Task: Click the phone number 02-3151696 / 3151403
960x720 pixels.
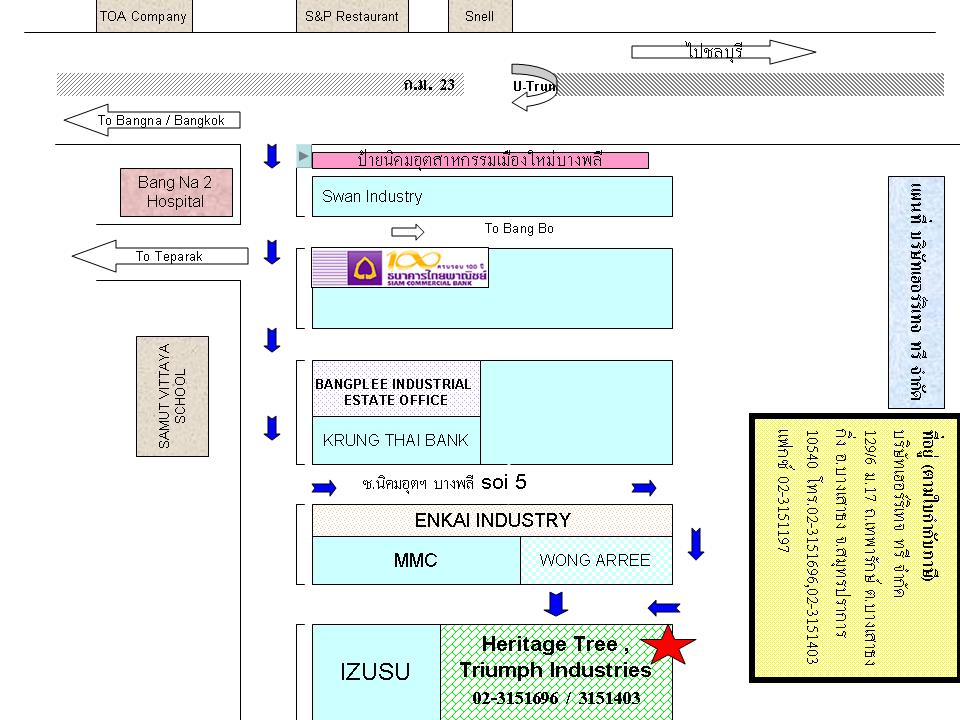Action: tap(556, 698)
